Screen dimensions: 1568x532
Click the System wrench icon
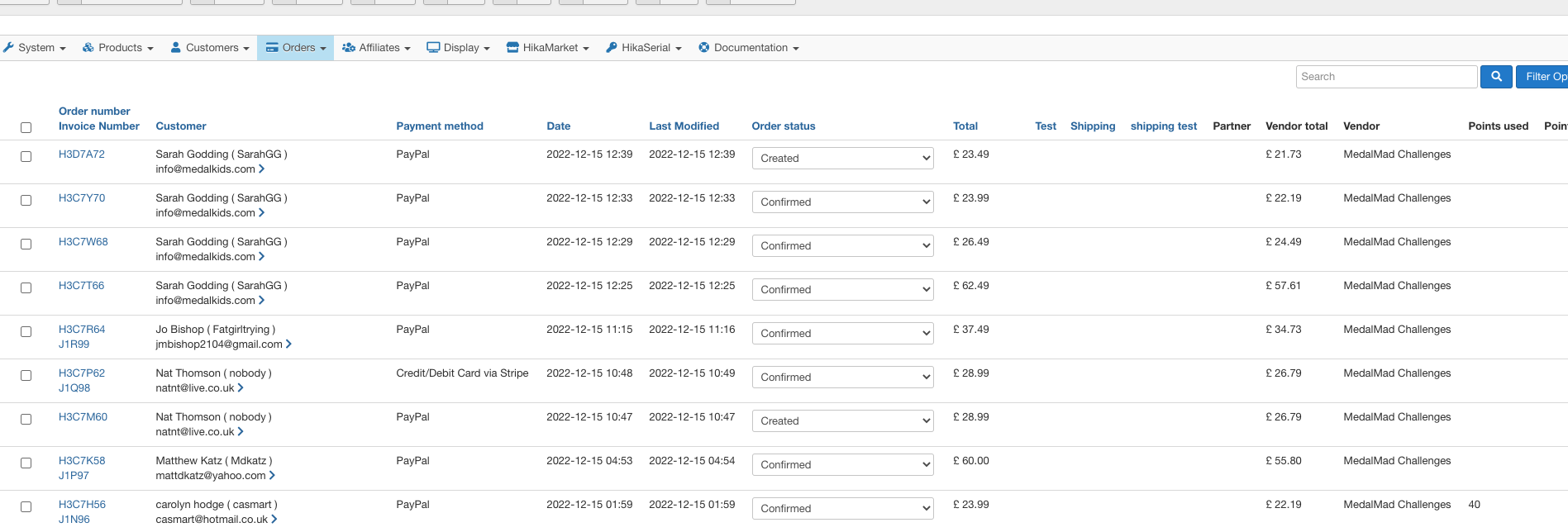(9, 48)
